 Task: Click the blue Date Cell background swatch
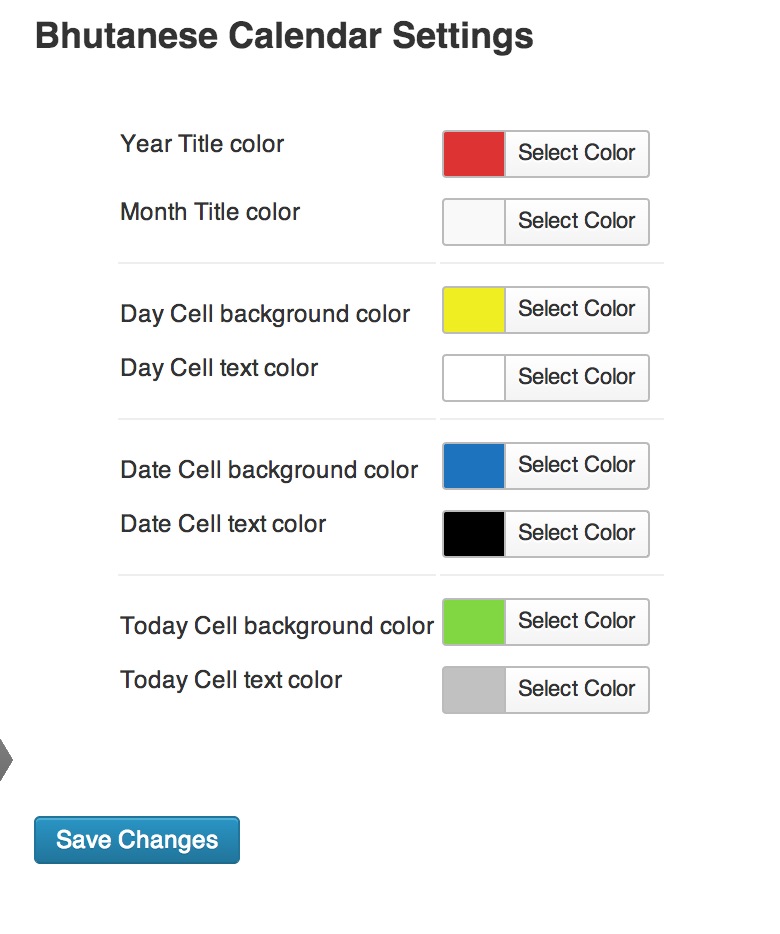474,466
